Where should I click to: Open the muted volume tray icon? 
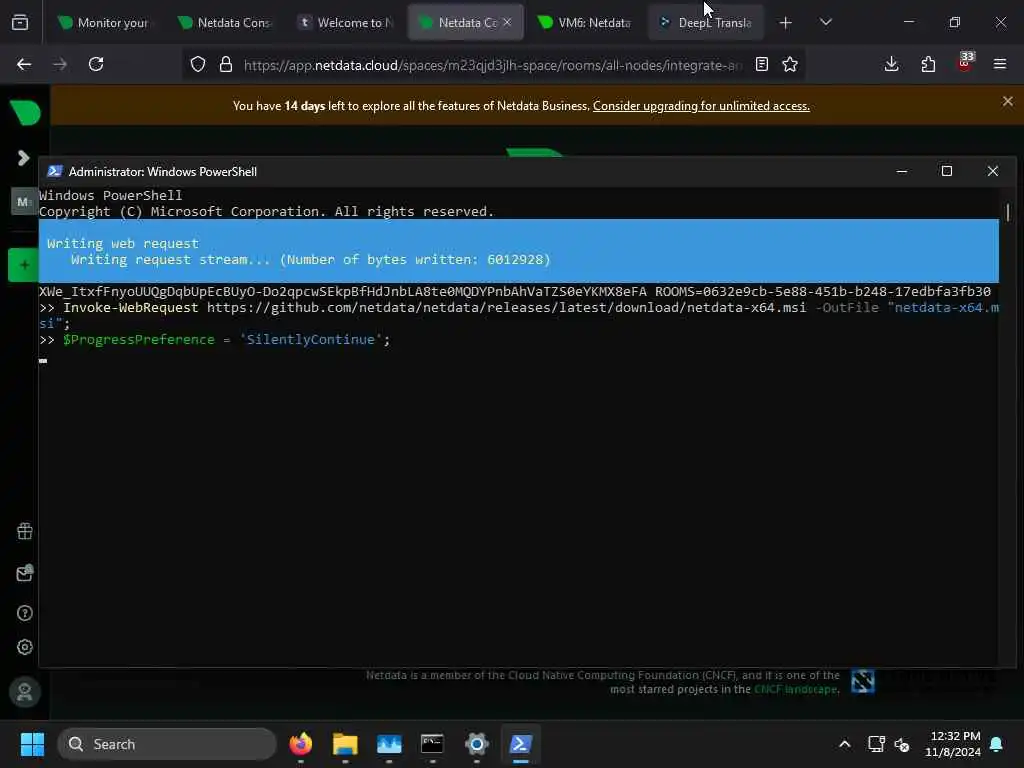(902, 744)
